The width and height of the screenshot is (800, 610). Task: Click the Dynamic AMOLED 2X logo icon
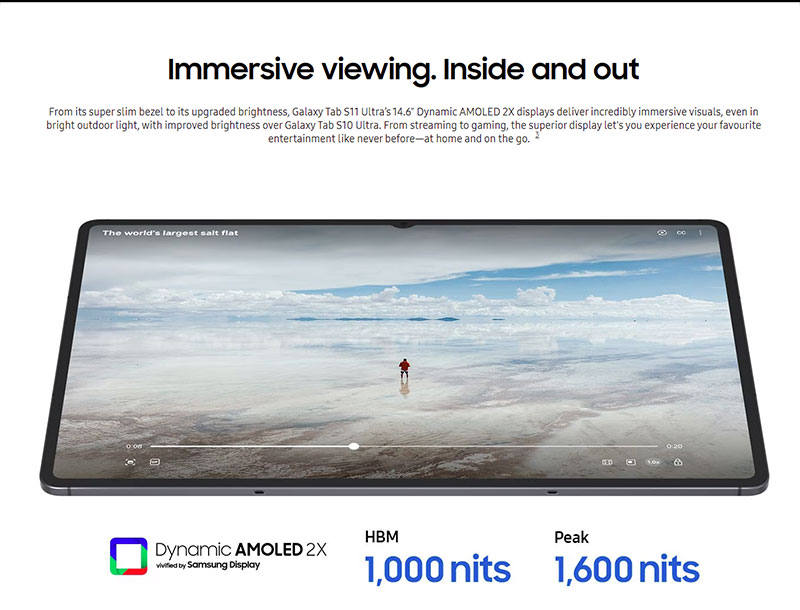129,556
